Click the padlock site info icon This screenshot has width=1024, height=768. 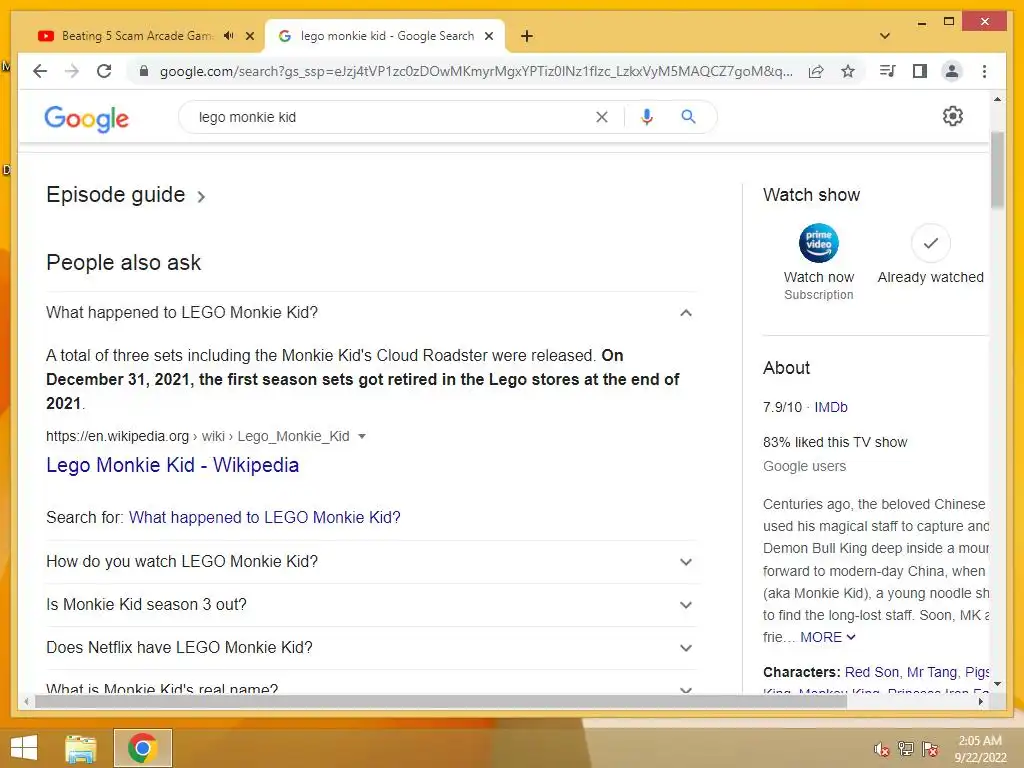pyautogui.click(x=144, y=71)
